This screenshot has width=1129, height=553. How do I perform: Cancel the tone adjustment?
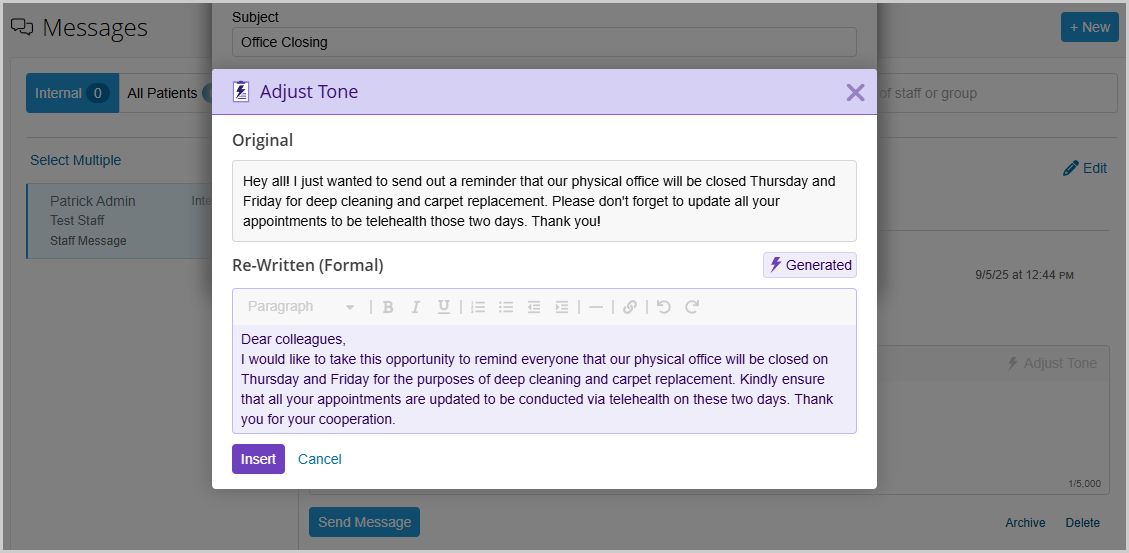[320, 459]
